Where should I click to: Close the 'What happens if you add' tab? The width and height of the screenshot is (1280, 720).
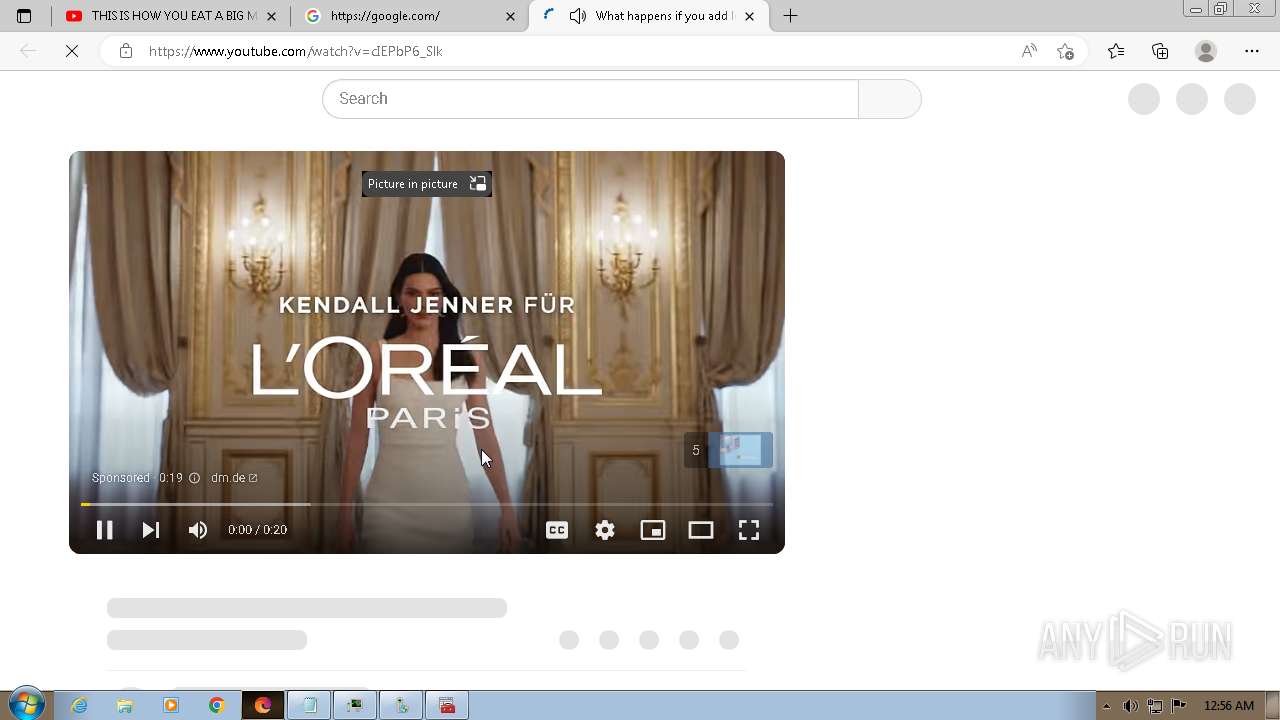coord(750,16)
